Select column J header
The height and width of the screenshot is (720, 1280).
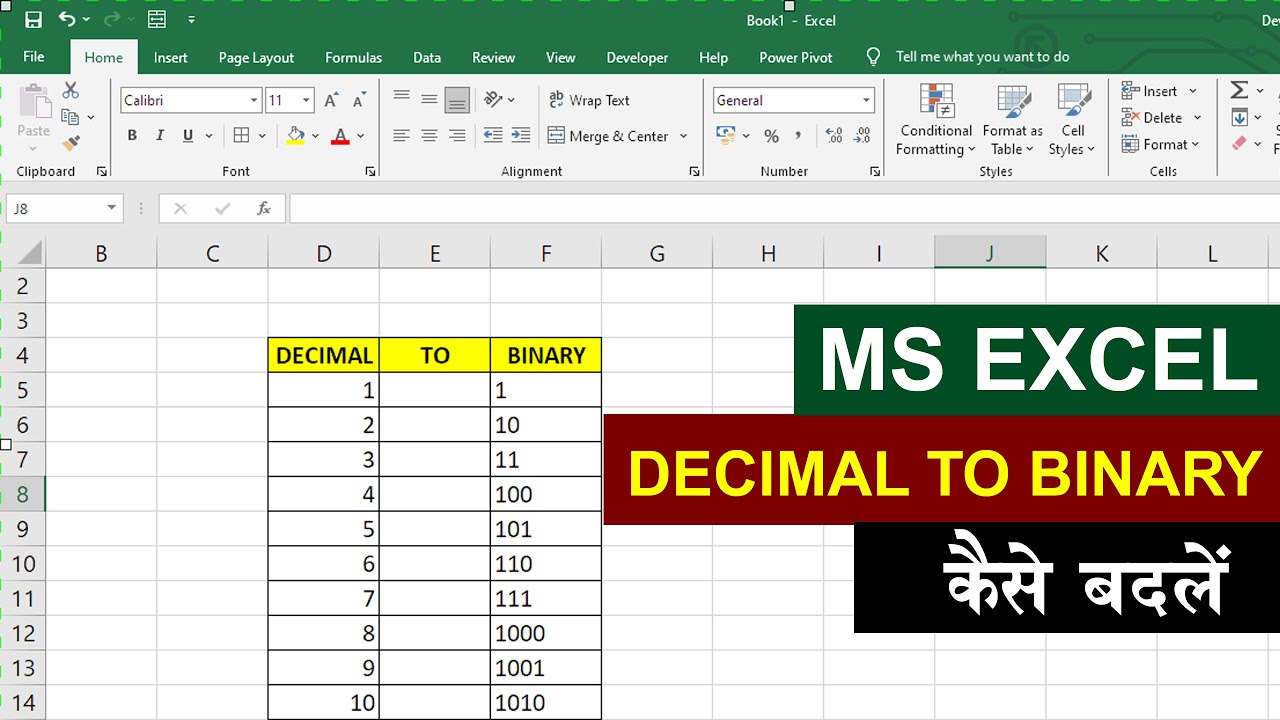point(990,253)
